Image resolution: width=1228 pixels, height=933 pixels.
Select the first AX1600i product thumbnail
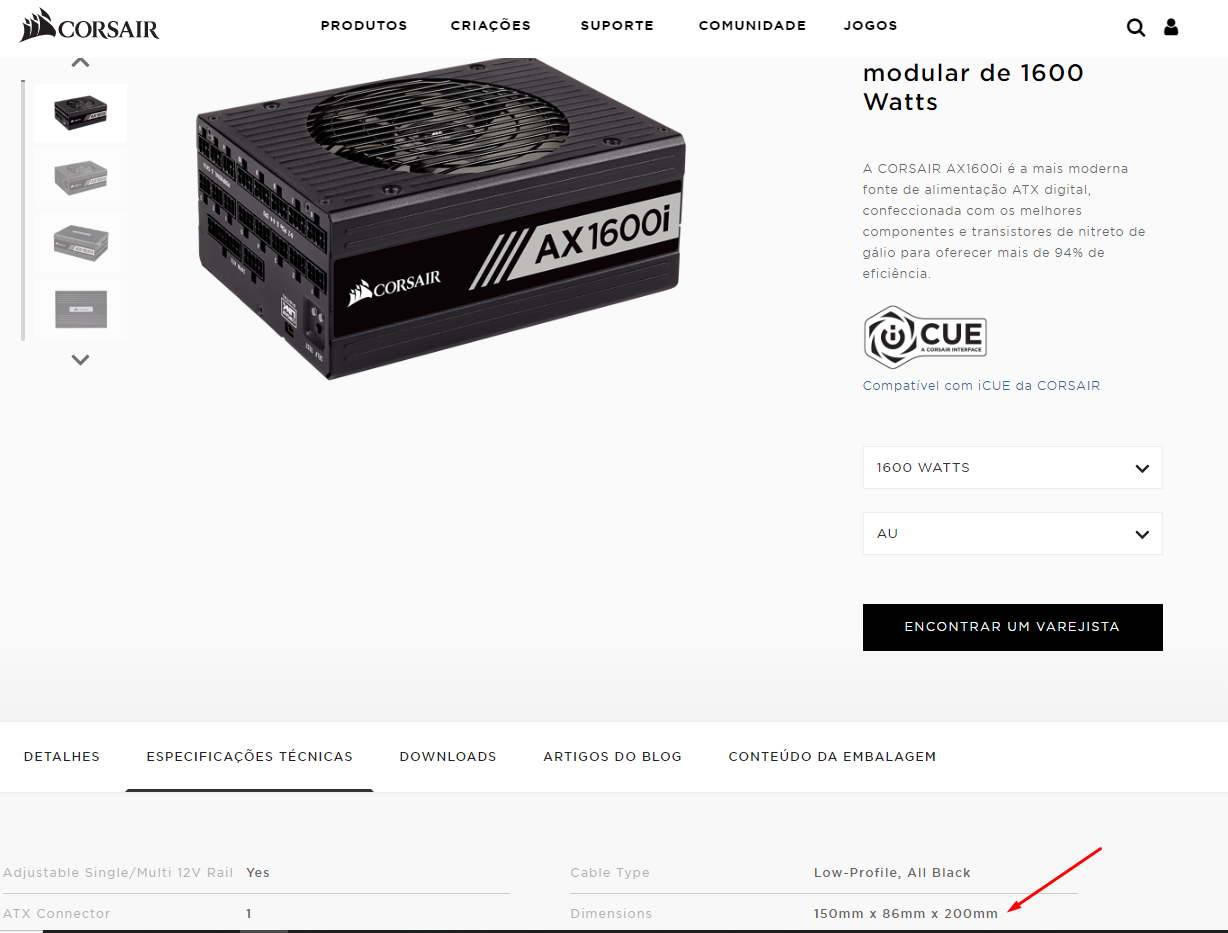tap(80, 113)
